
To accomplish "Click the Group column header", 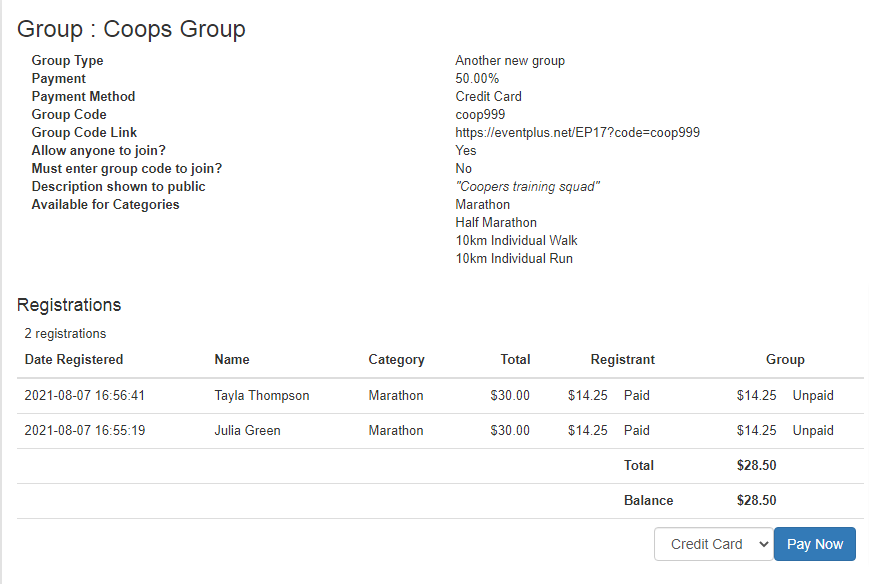I will pos(785,359).
